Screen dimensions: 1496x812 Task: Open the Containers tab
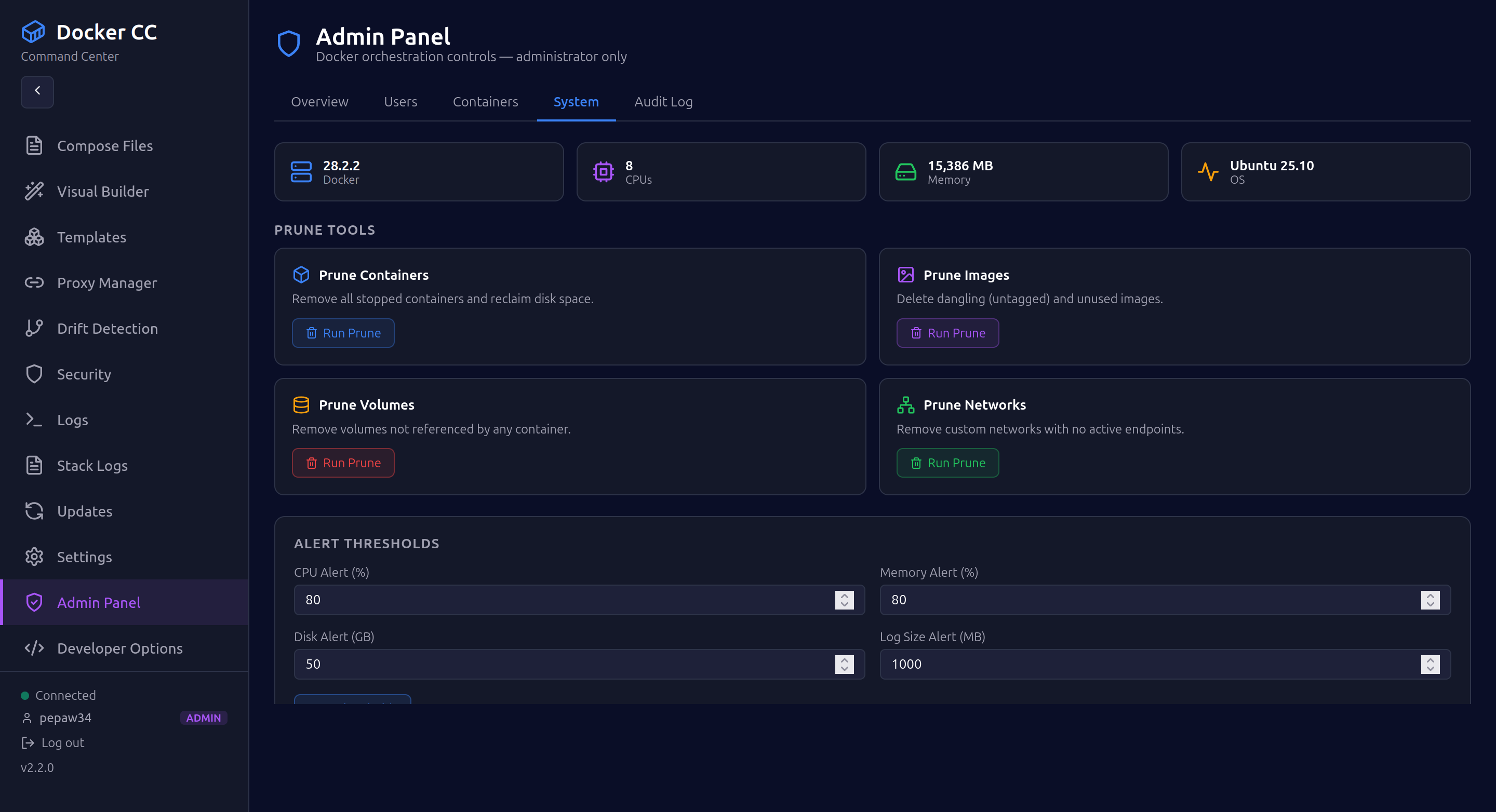(x=486, y=101)
